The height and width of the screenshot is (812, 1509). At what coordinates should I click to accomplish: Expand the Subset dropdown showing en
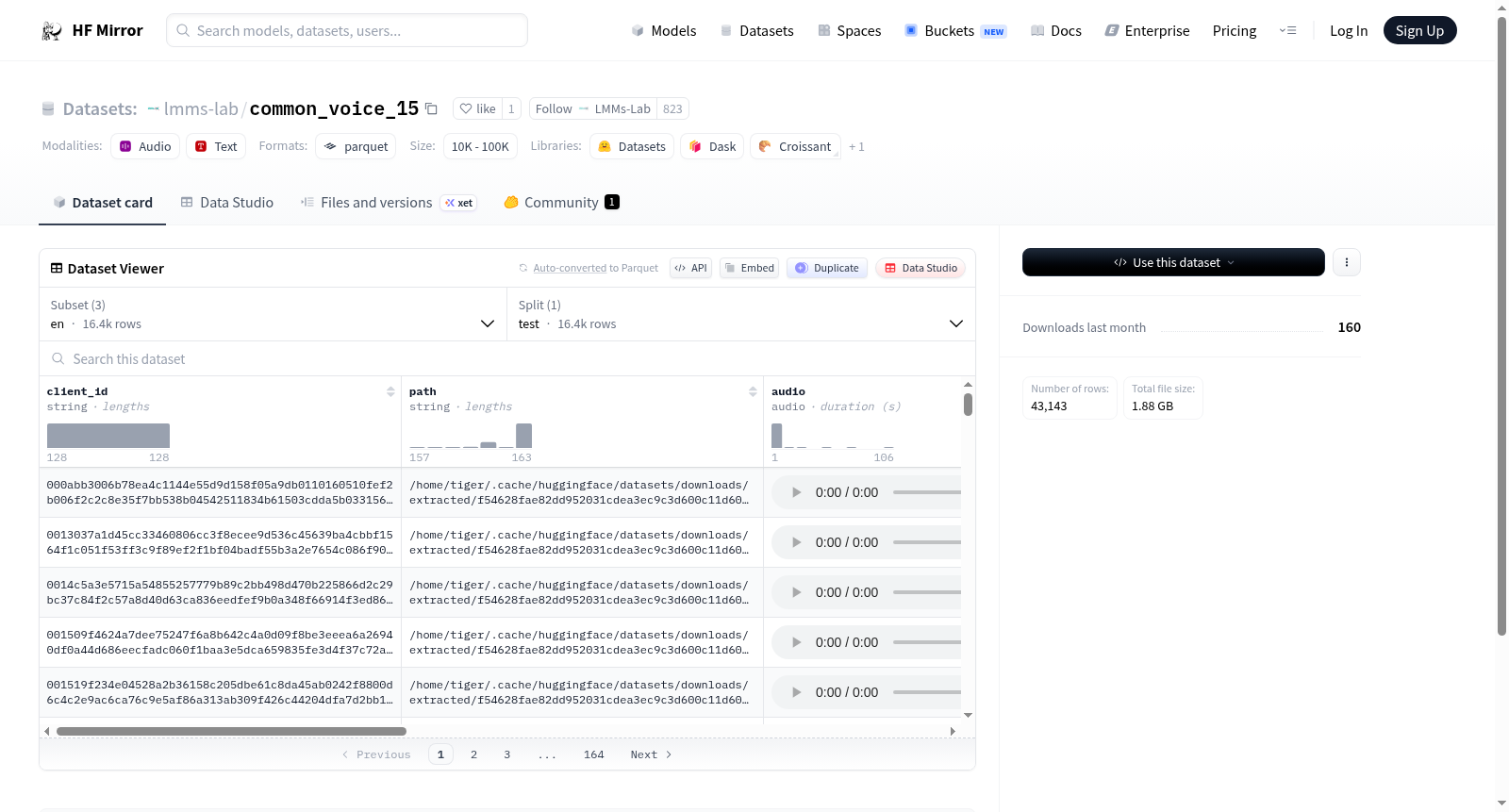(x=274, y=315)
